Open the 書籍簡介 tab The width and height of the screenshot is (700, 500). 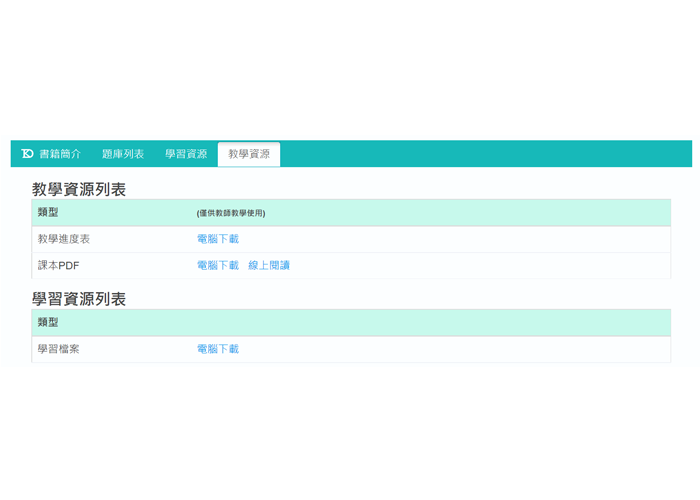[x=60, y=154]
